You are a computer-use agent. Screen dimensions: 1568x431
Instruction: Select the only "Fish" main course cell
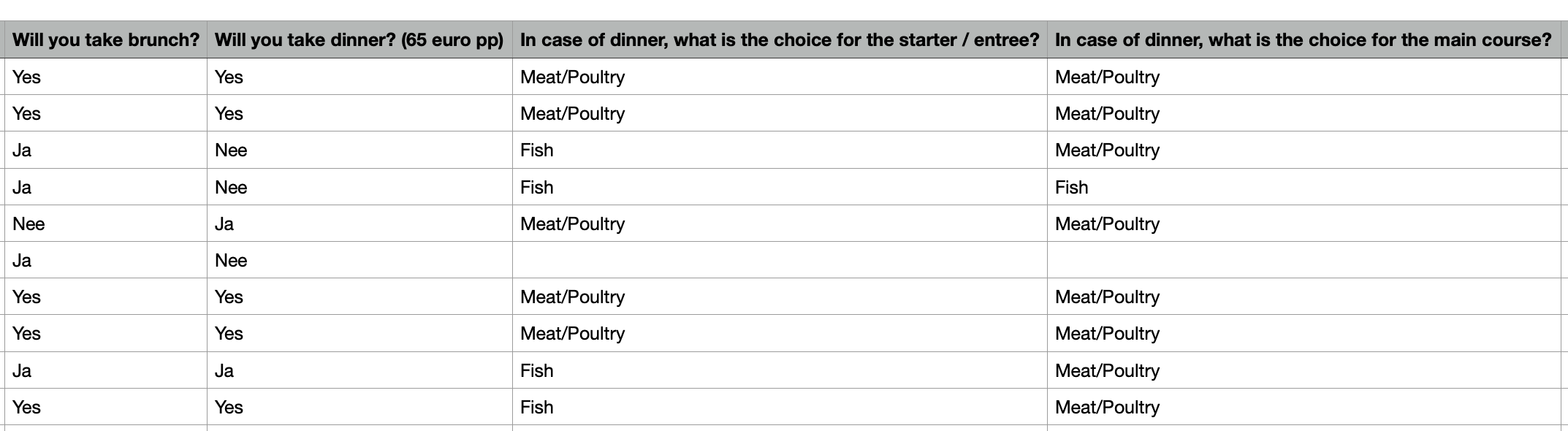[x=1071, y=188]
